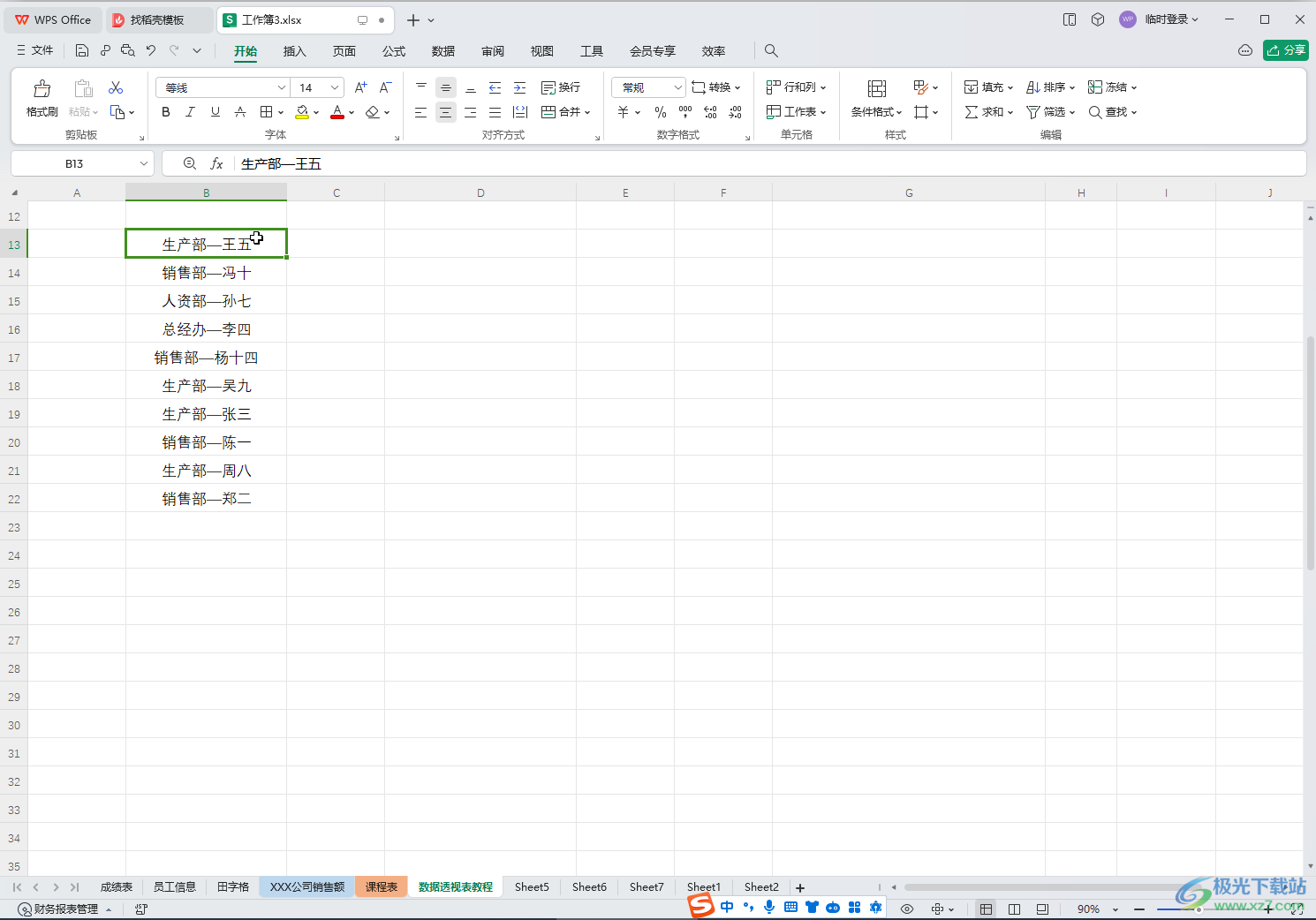Switch to the Formulas (公式) tab

pos(393,51)
